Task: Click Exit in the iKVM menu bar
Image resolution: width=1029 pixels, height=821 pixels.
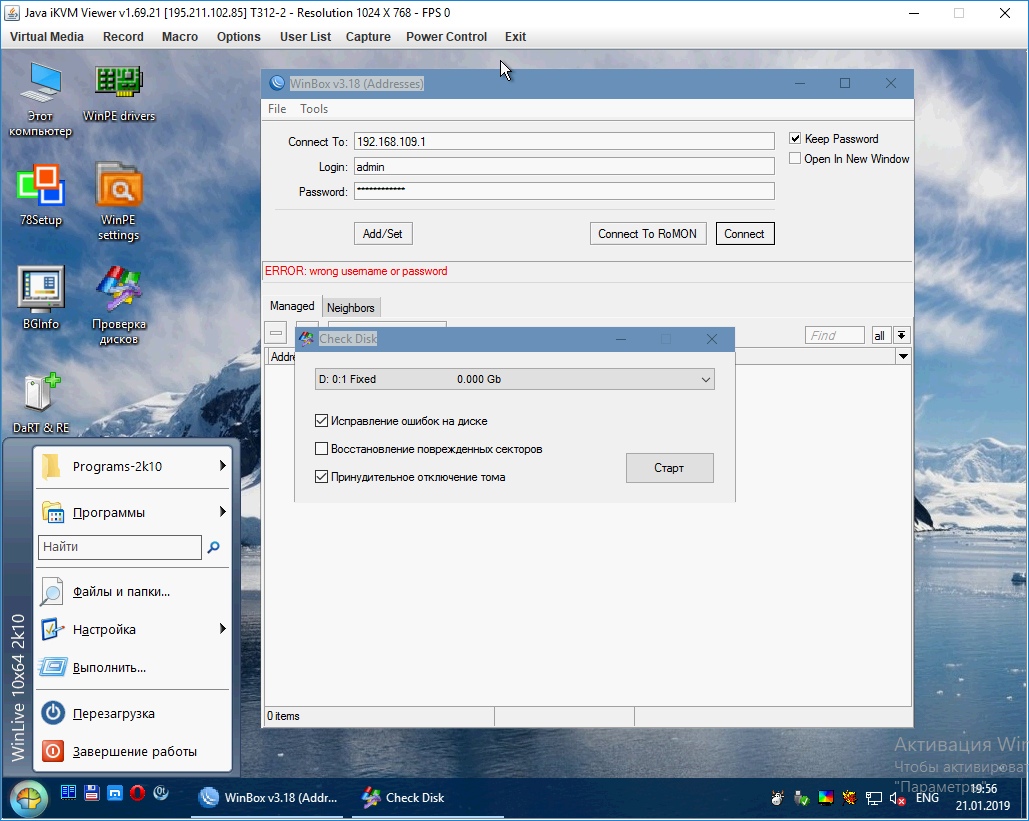Action: (x=515, y=37)
